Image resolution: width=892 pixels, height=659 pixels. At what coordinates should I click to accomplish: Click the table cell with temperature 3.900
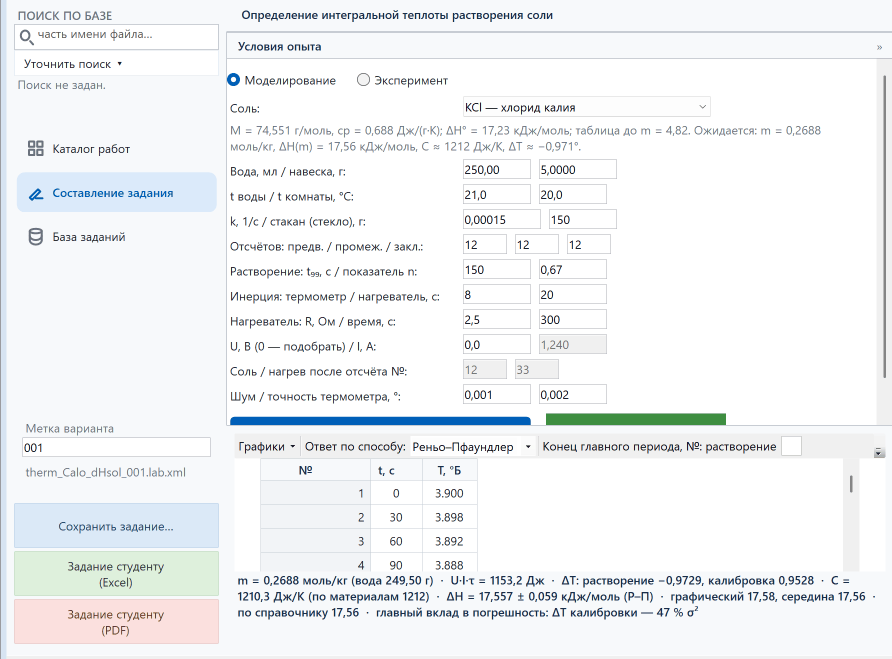(449, 493)
